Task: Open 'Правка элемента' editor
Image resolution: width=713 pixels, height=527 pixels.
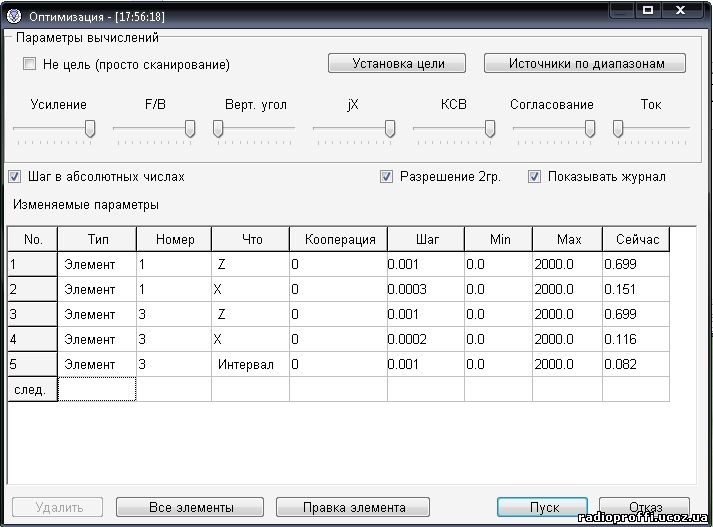Action: click(x=353, y=507)
